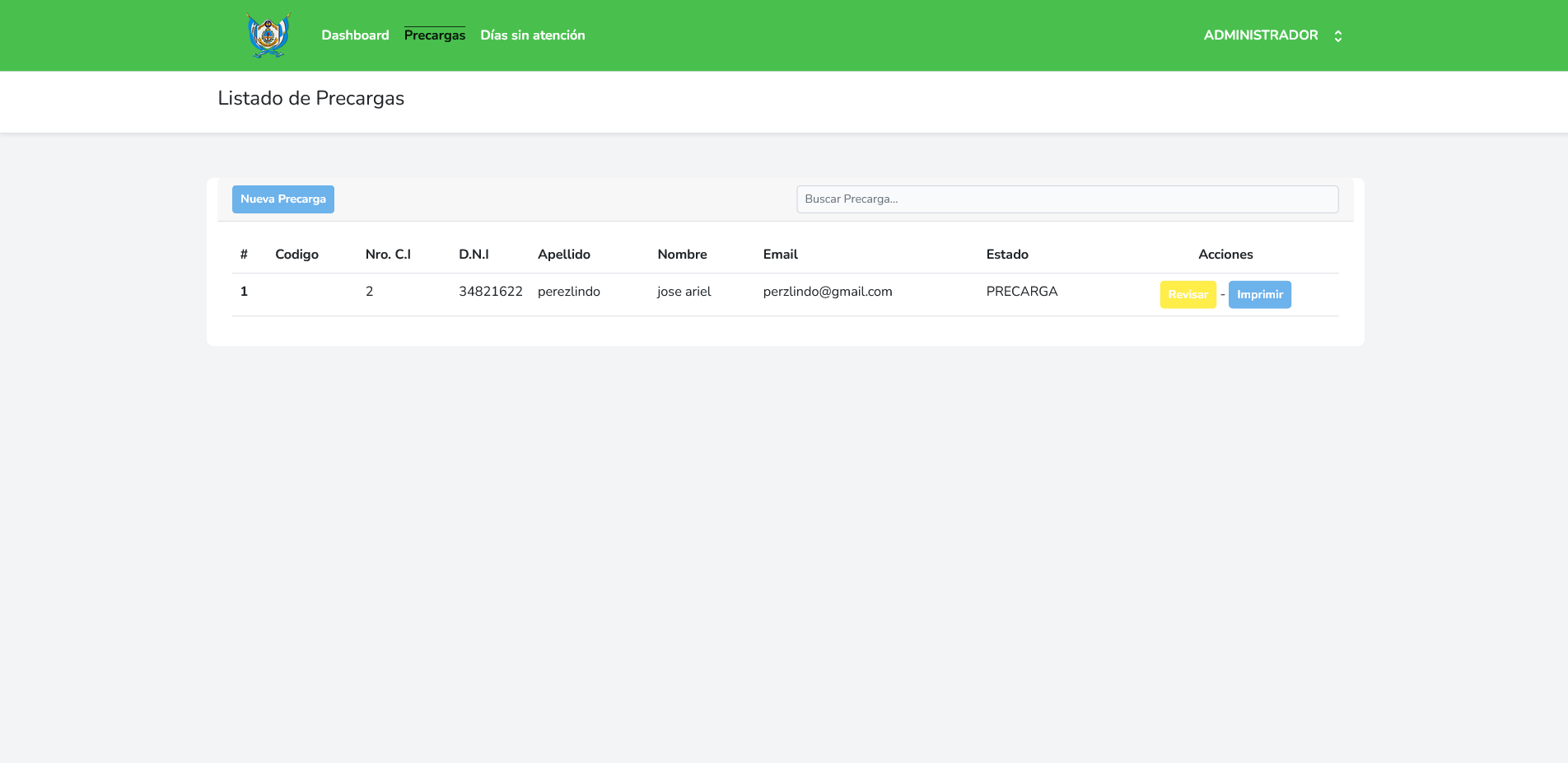Go to the Dashboard page
Screen dimensions: 1568x763
pos(355,35)
